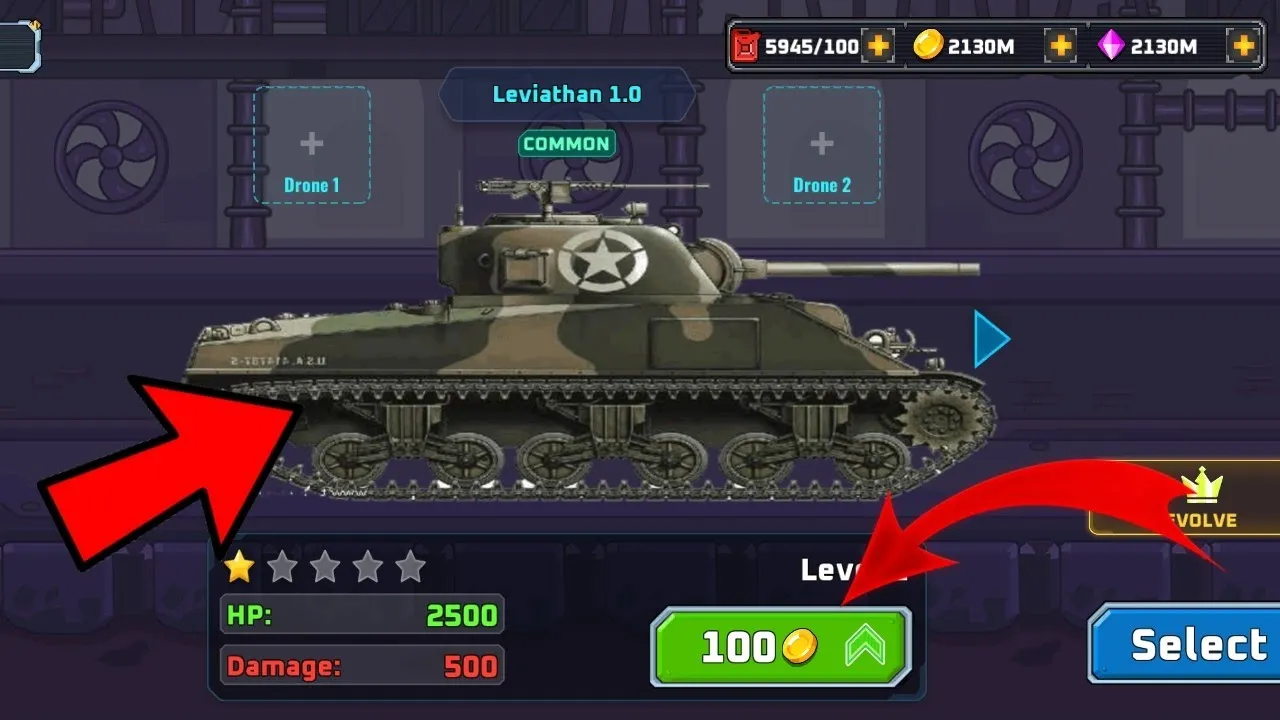Add more purple gems via plus button
The height and width of the screenshot is (720, 1280).
click(1243, 46)
